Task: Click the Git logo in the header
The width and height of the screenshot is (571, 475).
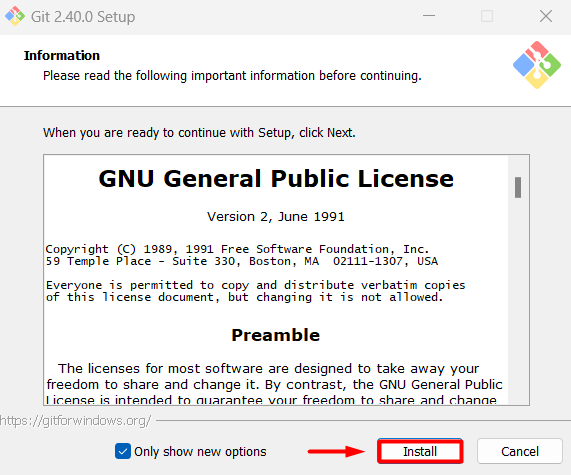Action: point(536,65)
